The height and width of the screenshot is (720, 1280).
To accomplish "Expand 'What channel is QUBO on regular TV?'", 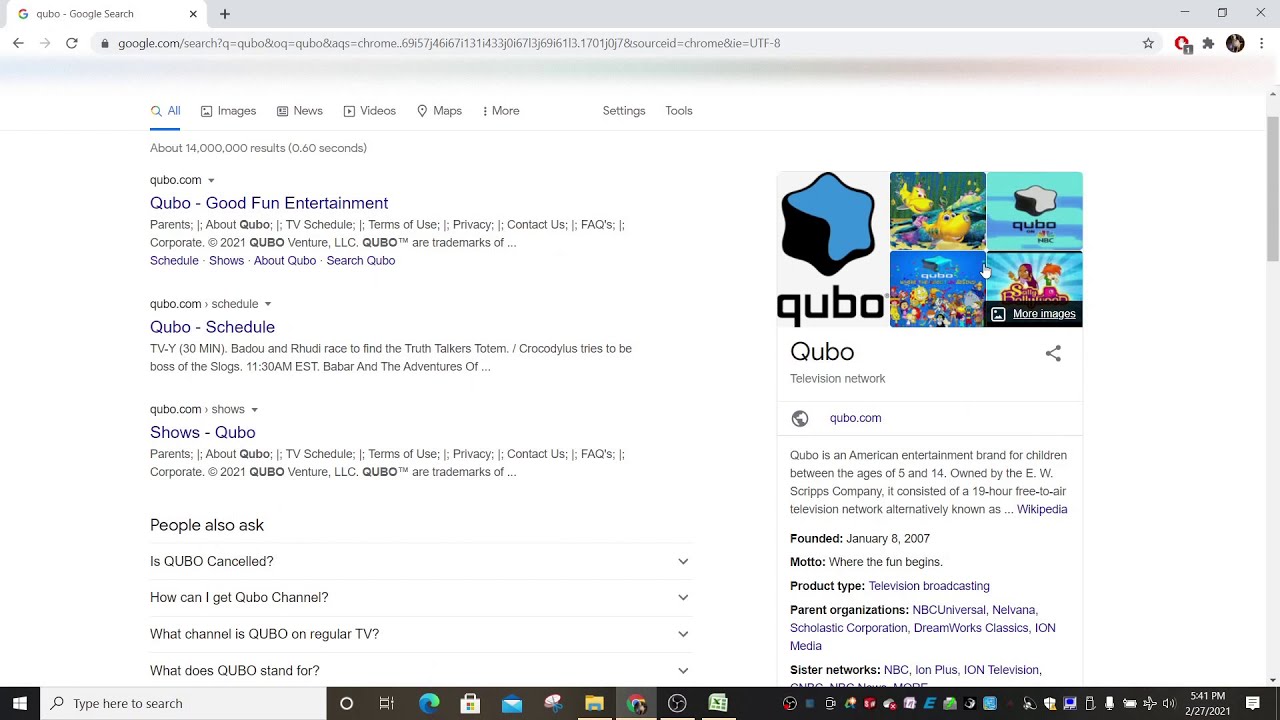I will click(x=421, y=634).
